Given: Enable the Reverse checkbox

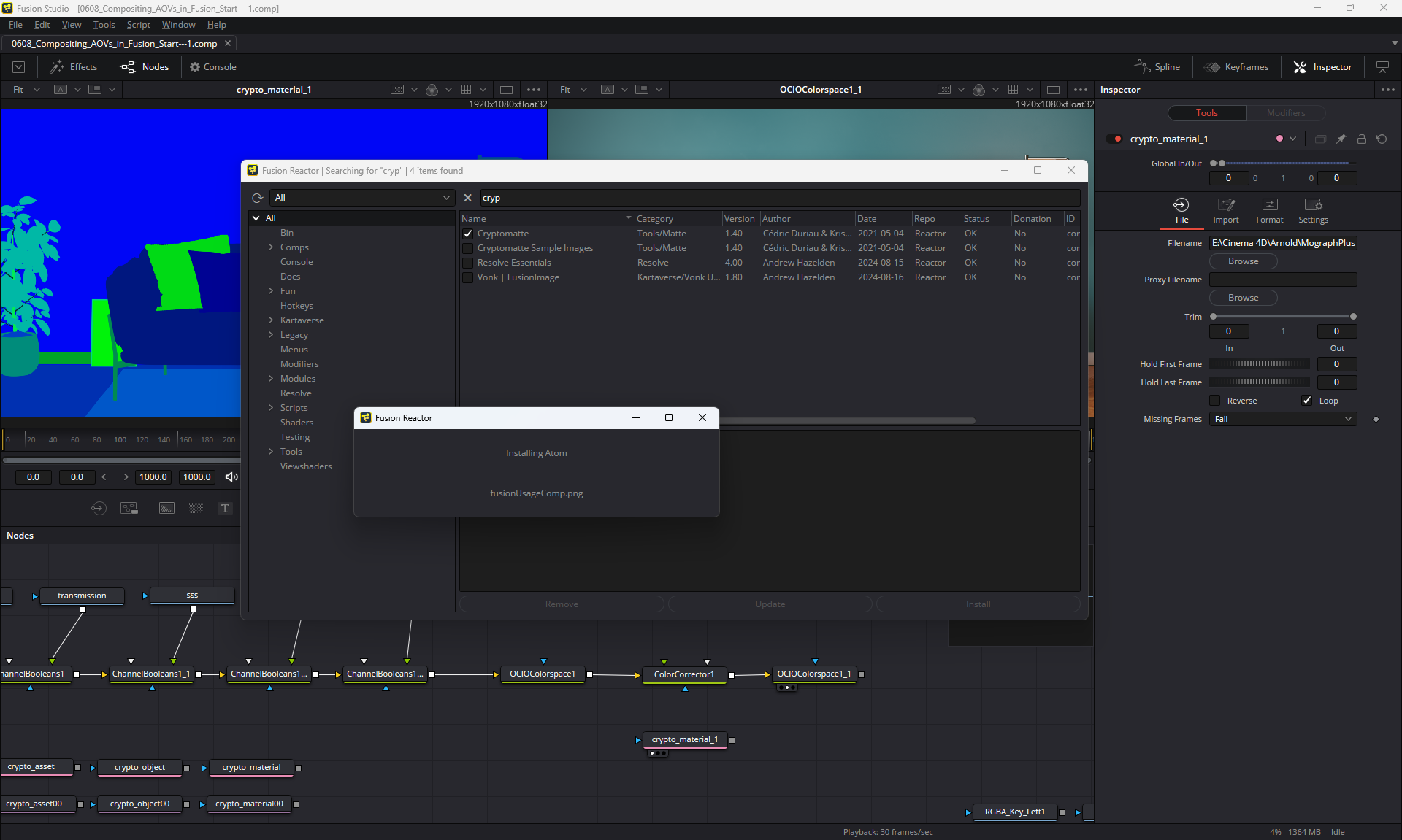Looking at the screenshot, I should [1215, 401].
